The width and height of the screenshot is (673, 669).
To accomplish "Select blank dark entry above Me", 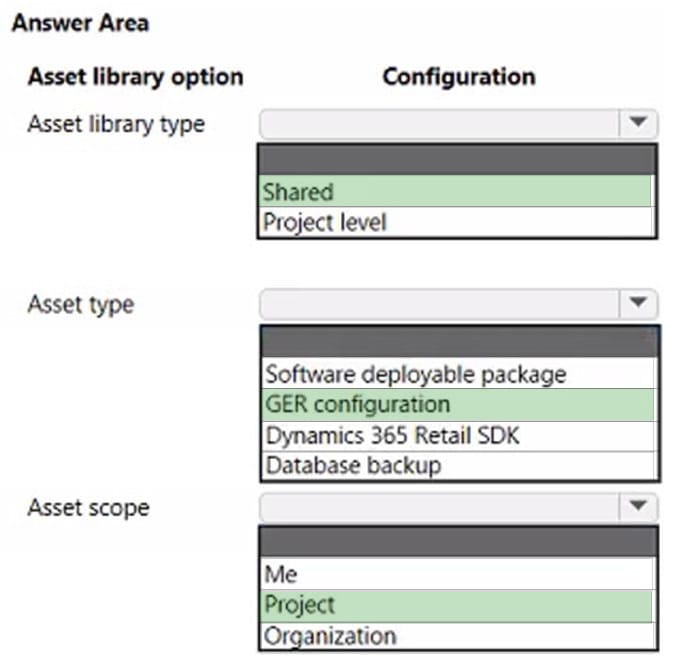I will point(458,543).
